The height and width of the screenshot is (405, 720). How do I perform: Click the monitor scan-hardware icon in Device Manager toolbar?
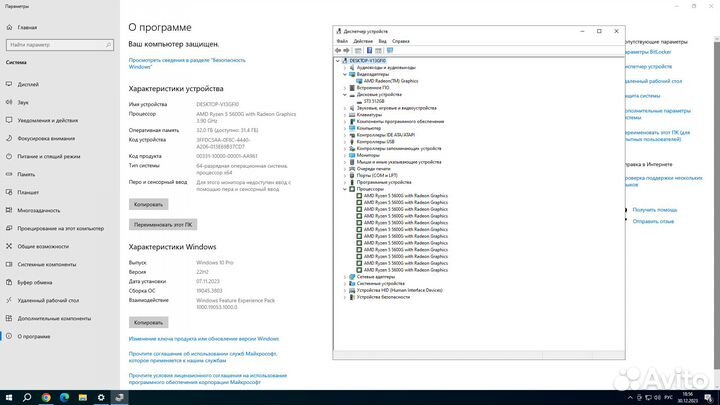pyautogui.click(x=390, y=51)
